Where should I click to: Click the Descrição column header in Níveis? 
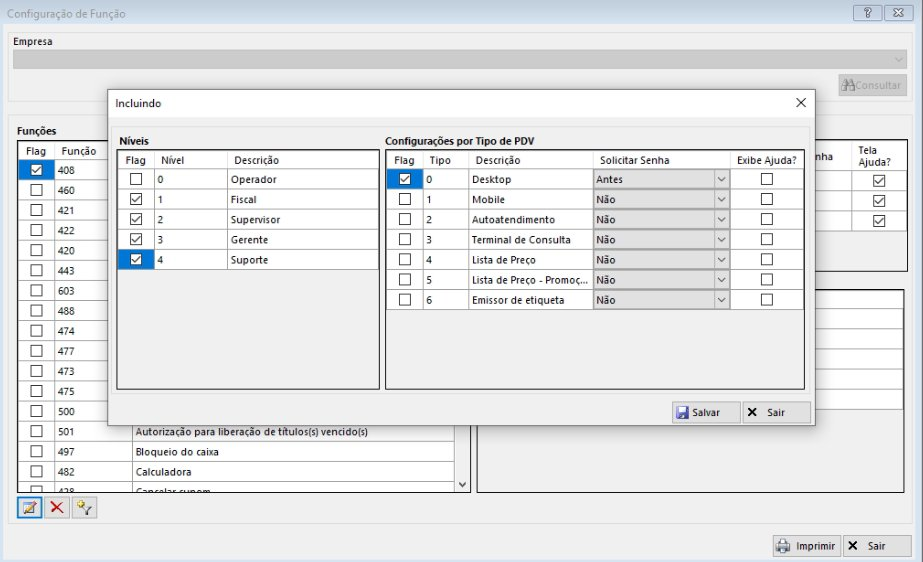coord(258,160)
